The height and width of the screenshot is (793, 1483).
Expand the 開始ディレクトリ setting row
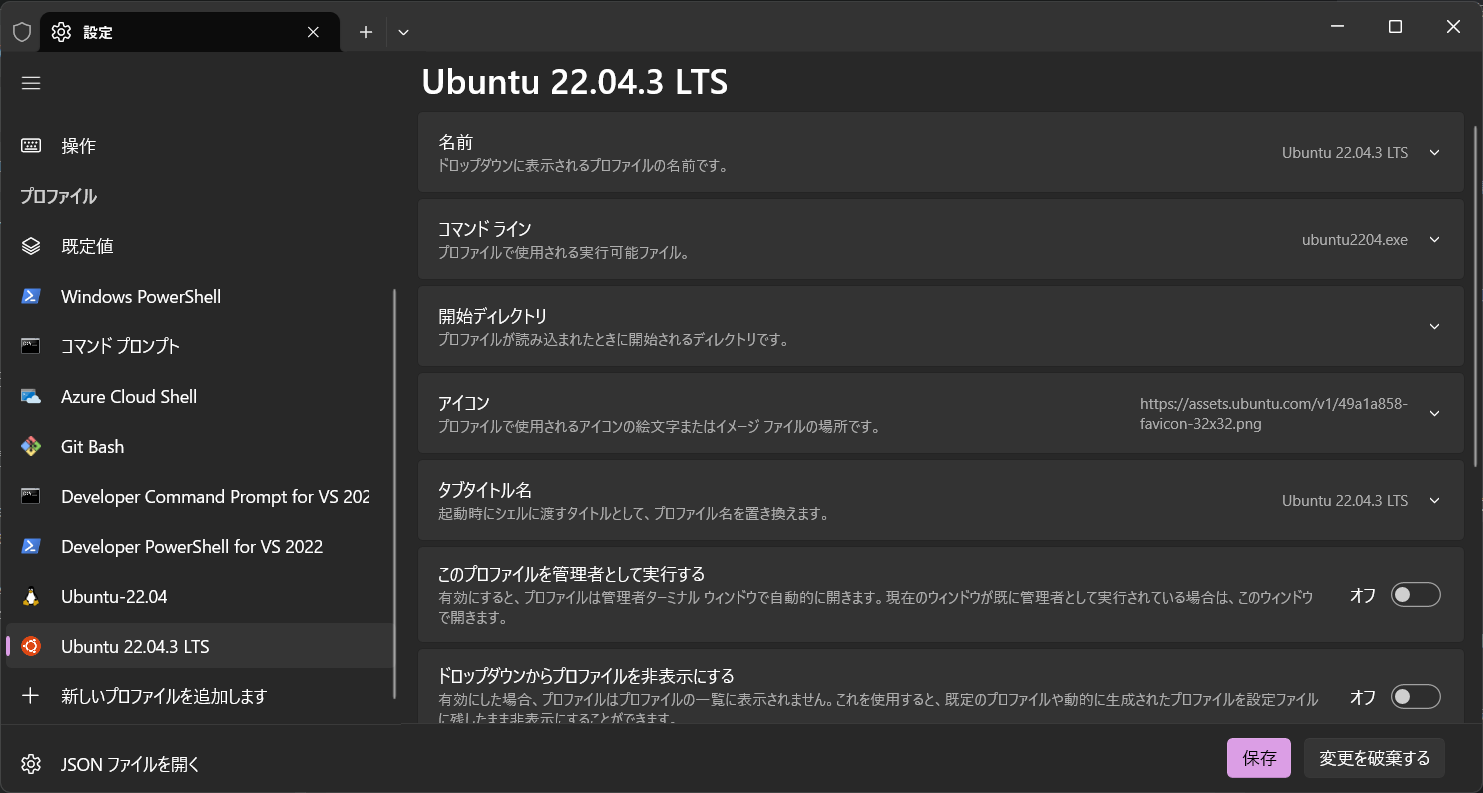[x=940, y=326]
